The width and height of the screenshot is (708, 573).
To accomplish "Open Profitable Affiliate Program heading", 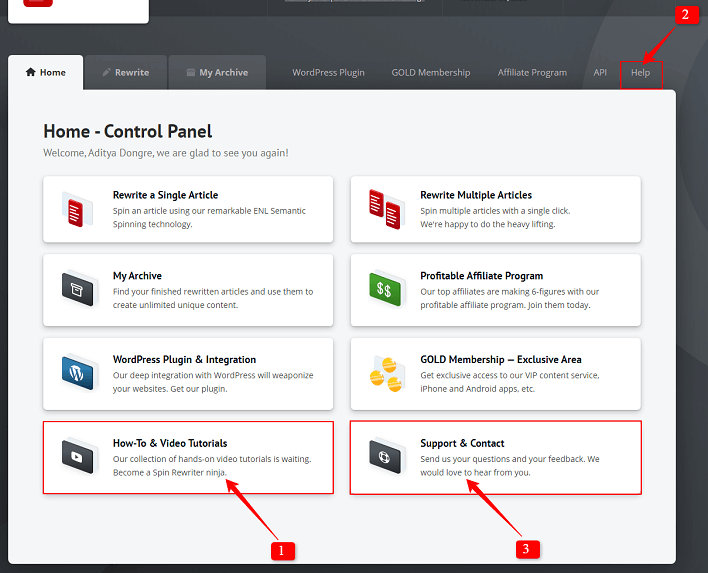I will point(481,276).
